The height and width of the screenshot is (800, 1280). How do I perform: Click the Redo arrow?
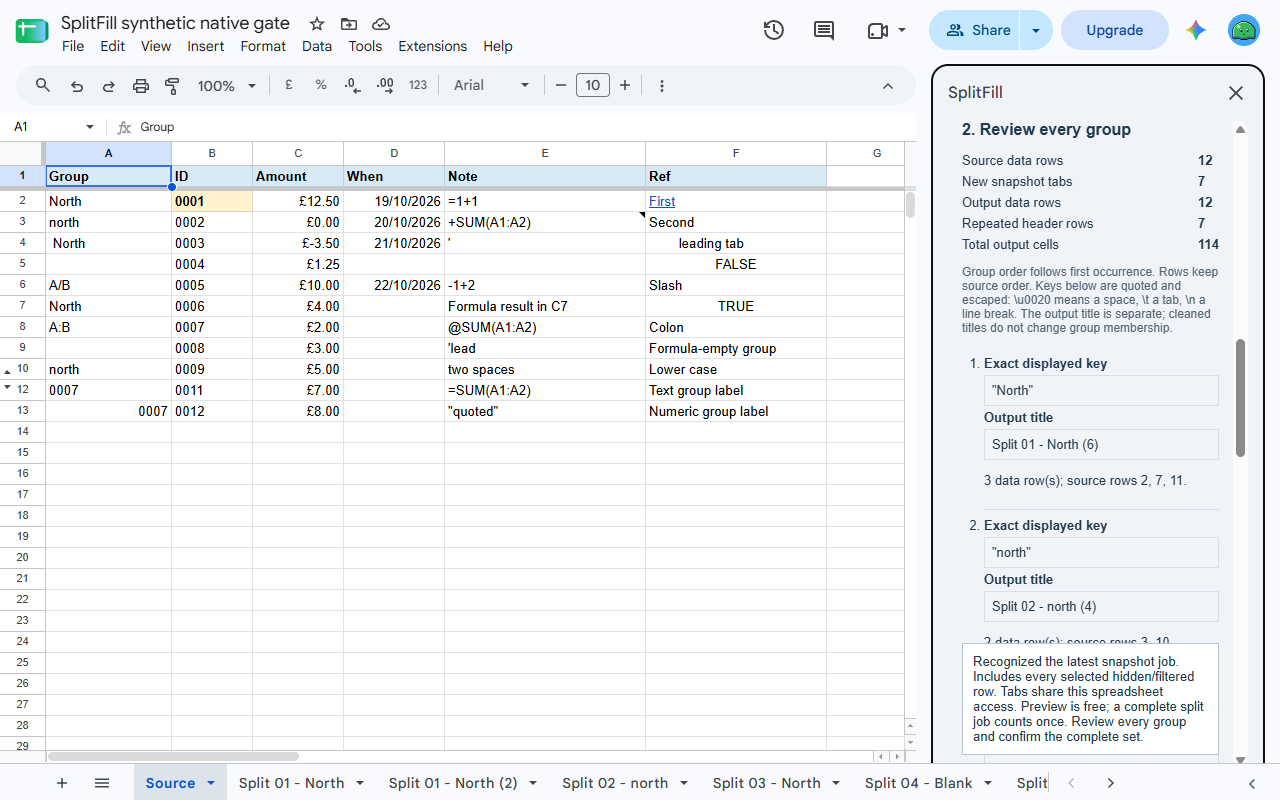tap(109, 86)
